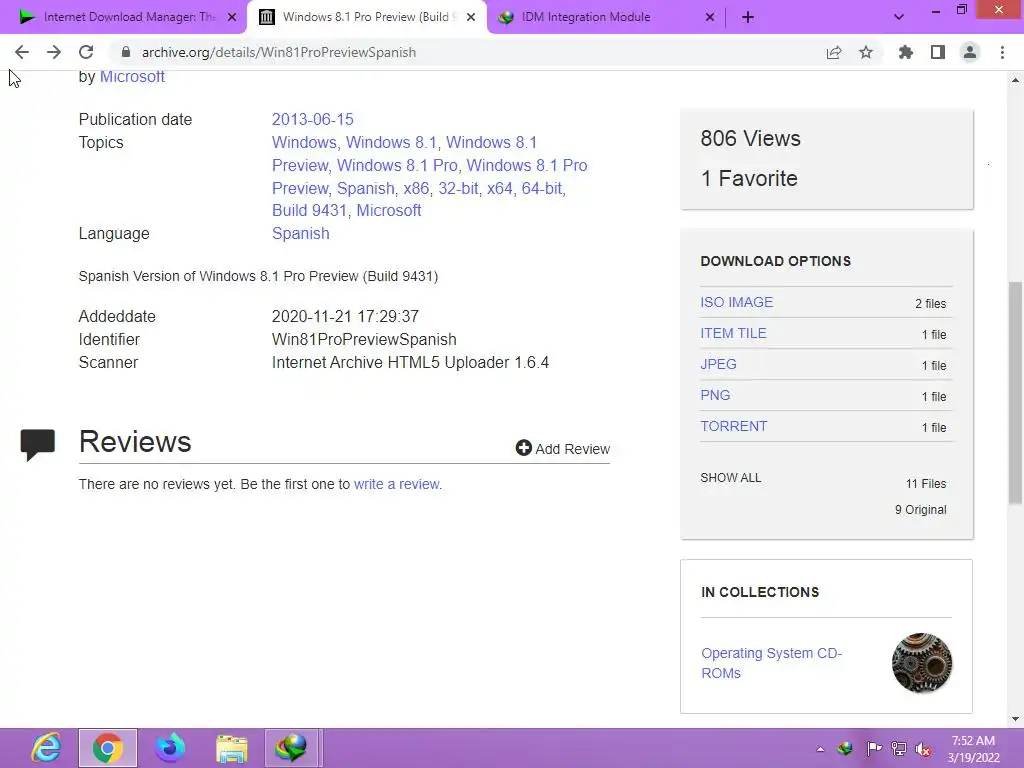Open the tab search dropdown arrow
Image resolution: width=1024 pixels, height=768 pixels.
(899, 17)
